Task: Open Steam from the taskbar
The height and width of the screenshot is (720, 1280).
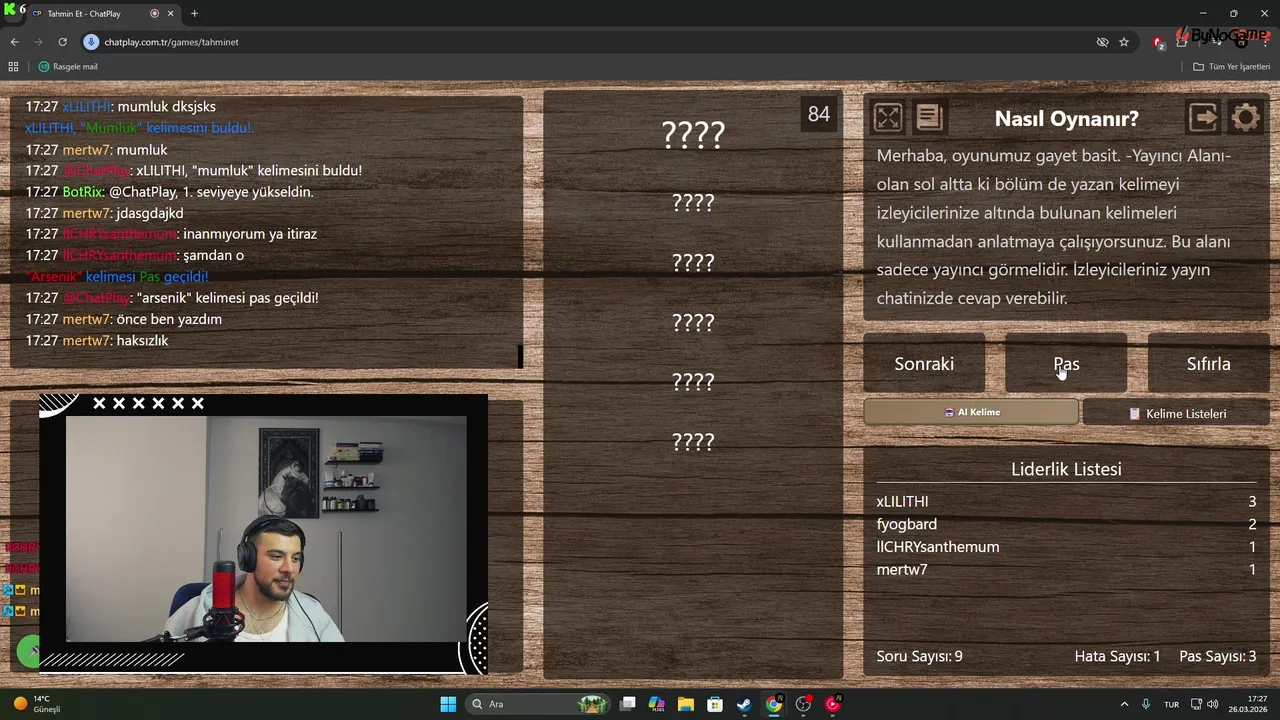Action: [744, 704]
